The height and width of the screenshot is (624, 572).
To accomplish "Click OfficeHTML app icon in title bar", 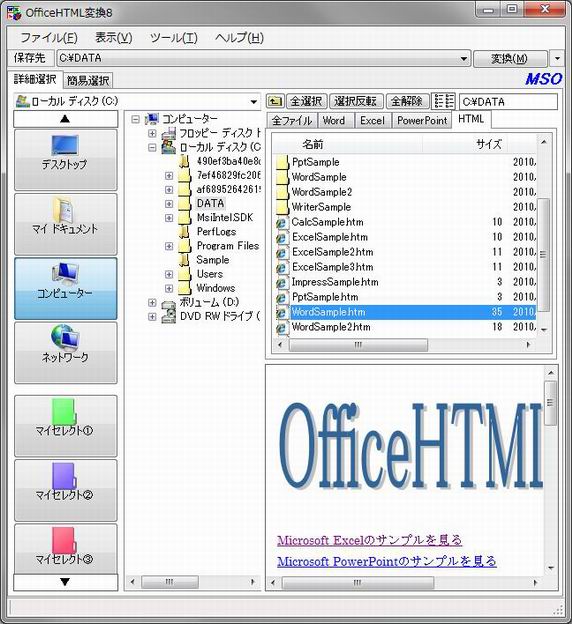I will 14,13.
